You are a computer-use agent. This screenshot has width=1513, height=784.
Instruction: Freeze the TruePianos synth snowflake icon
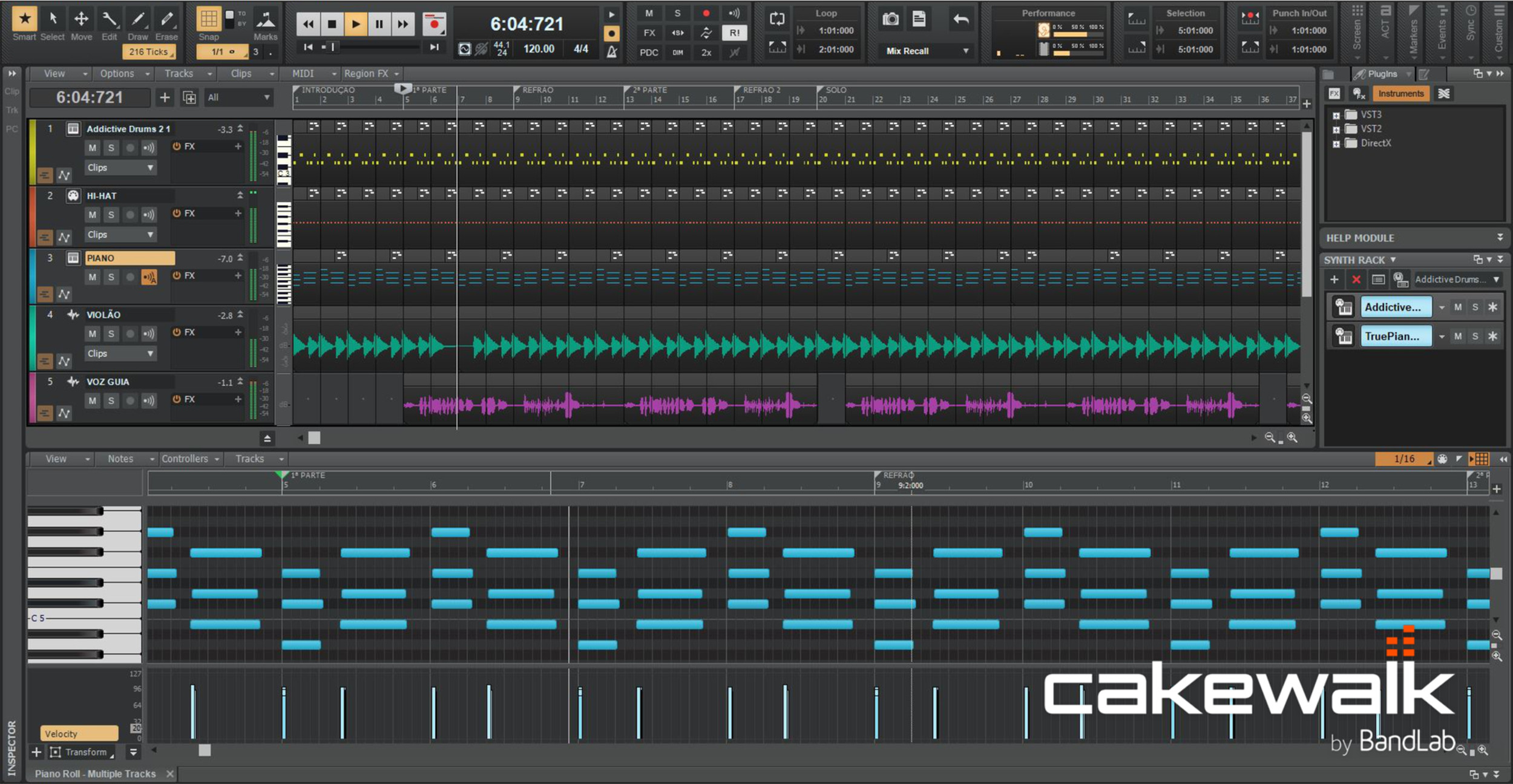(x=1492, y=336)
